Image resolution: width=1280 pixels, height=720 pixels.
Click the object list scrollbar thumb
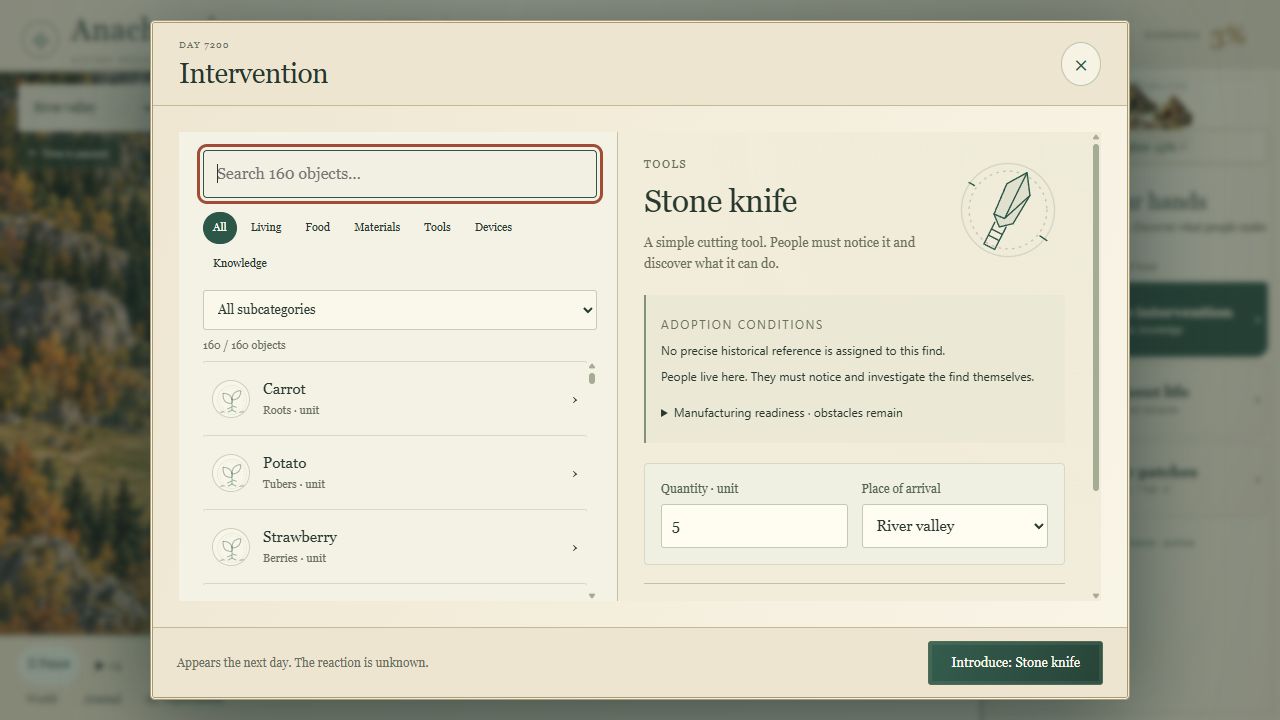click(x=592, y=378)
